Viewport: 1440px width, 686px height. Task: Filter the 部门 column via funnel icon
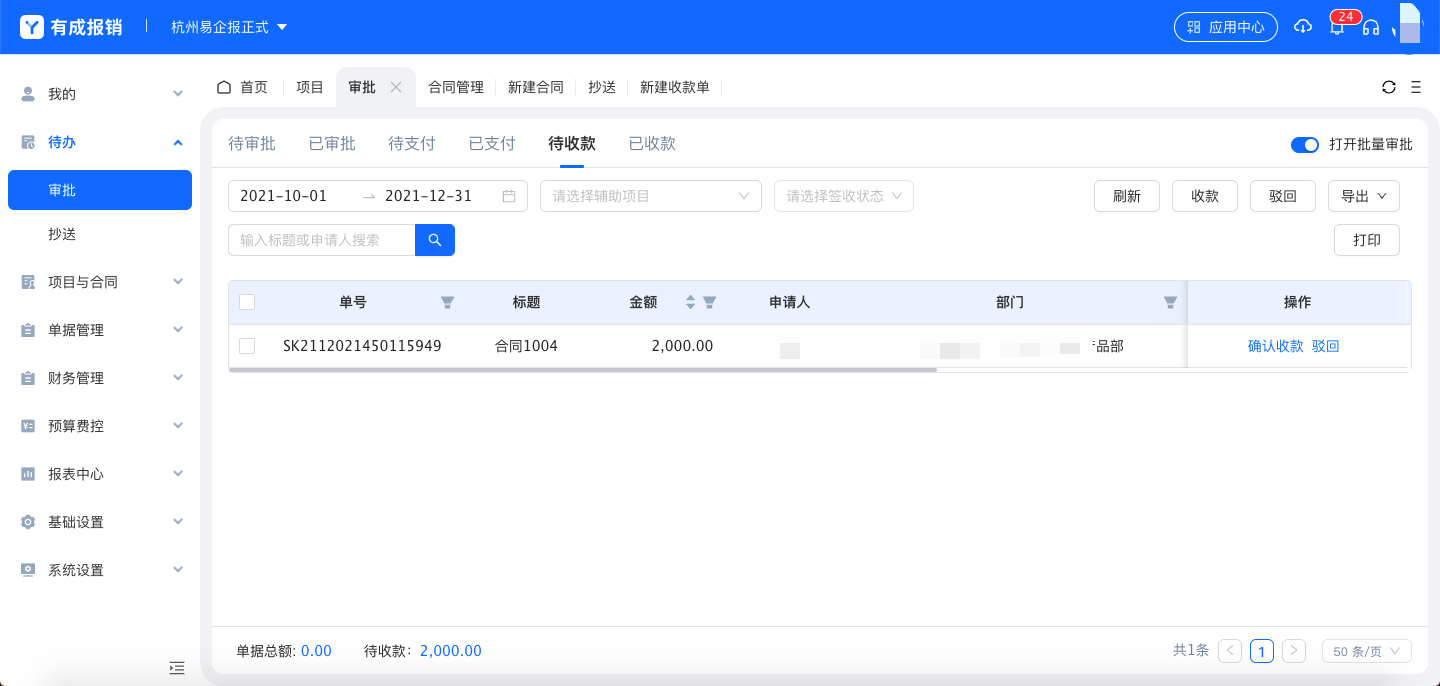click(1170, 302)
